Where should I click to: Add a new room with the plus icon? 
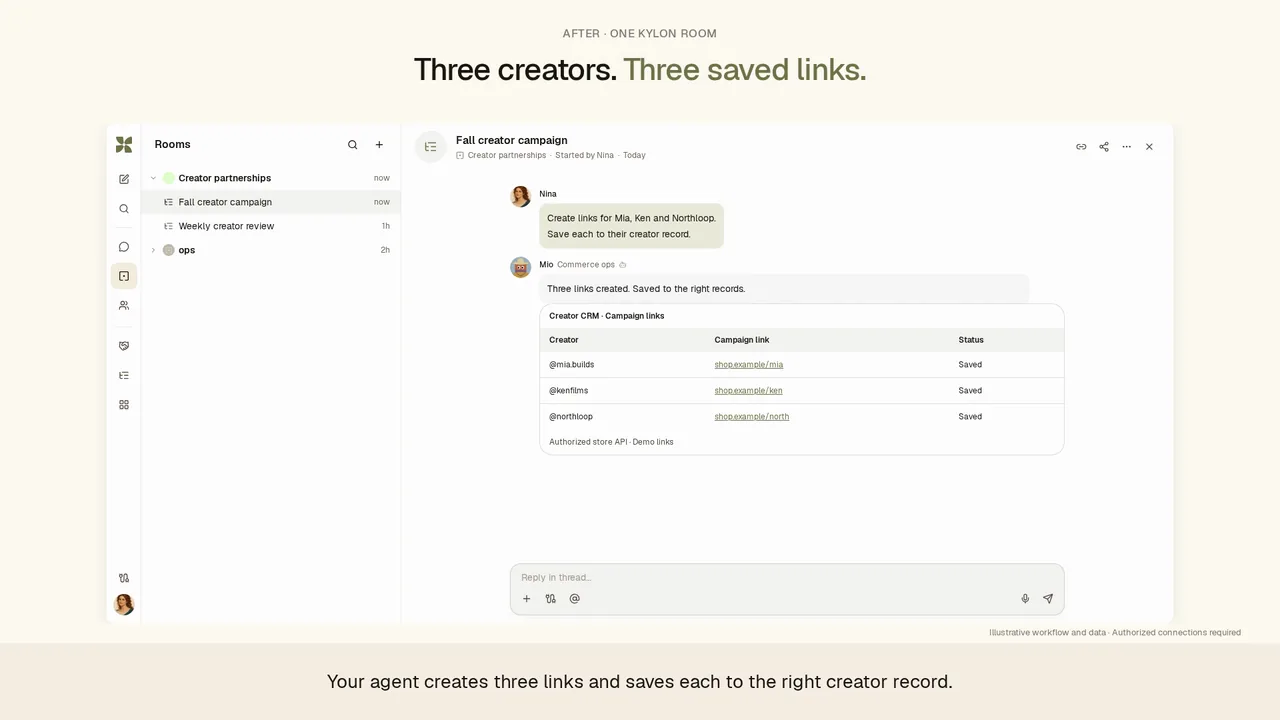coord(379,145)
